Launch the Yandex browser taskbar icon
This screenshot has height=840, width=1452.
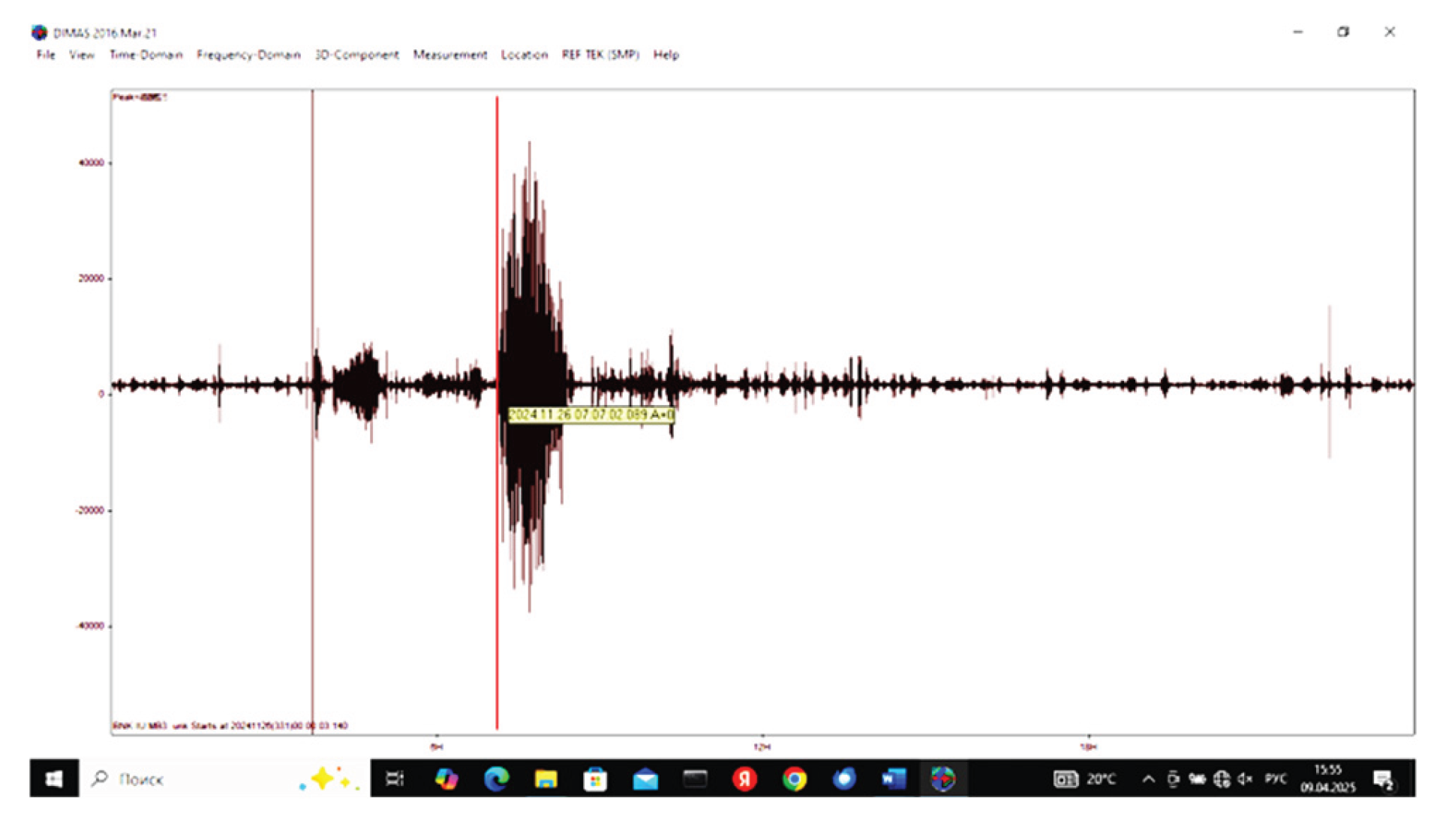744,778
